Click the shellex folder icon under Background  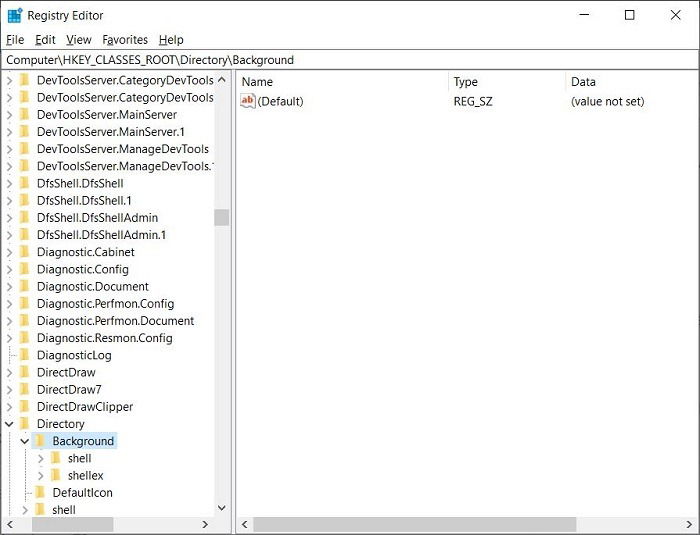[x=56, y=475]
